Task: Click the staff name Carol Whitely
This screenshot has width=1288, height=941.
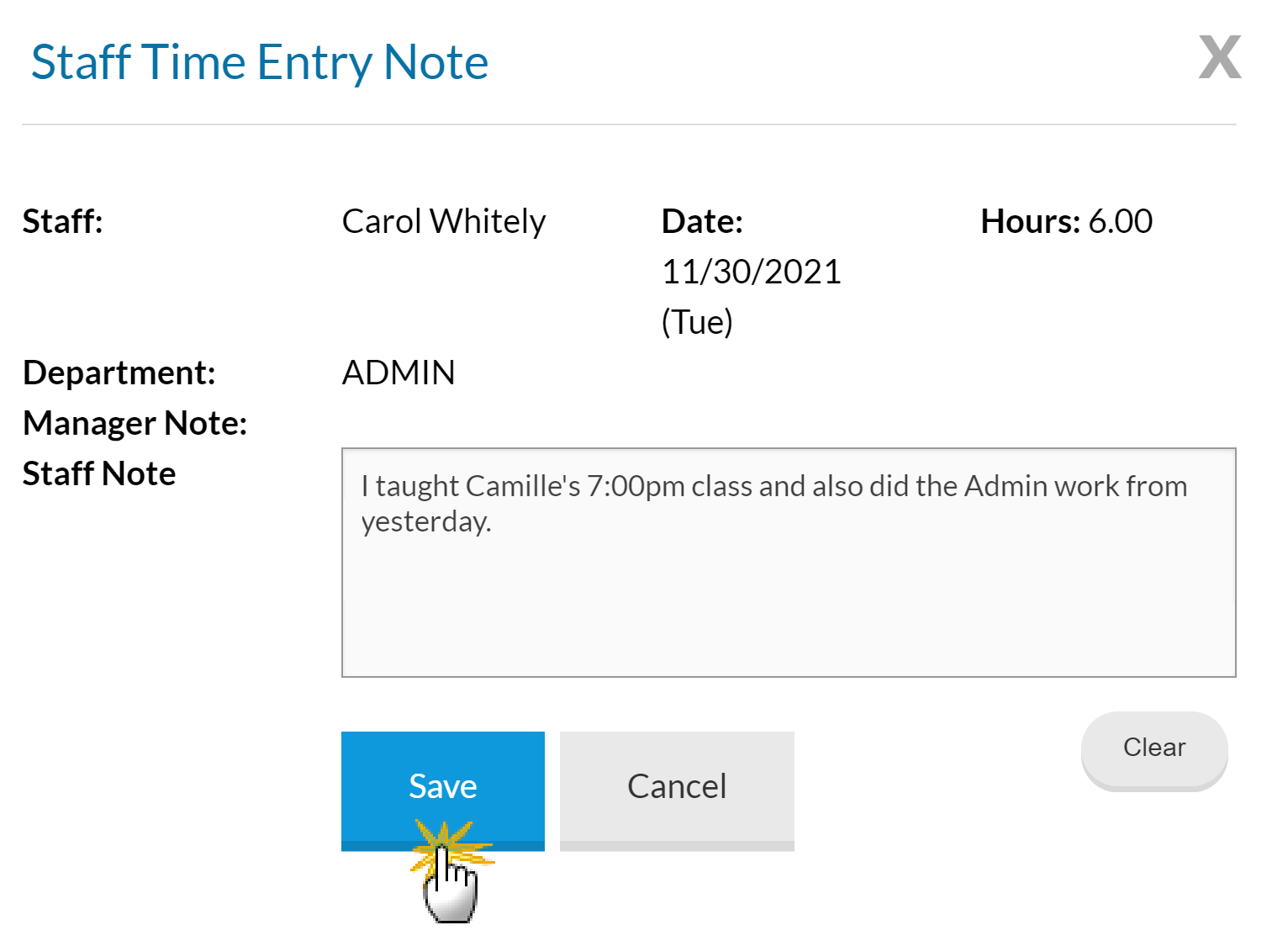Action: coord(444,222)
